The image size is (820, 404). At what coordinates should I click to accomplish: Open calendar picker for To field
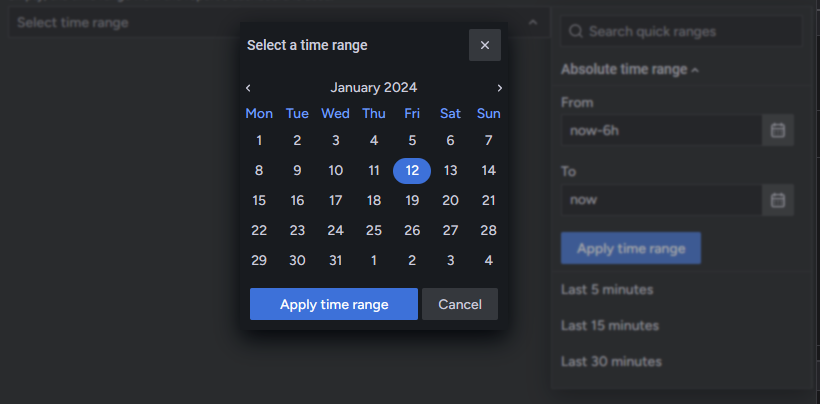coord(778,199)
